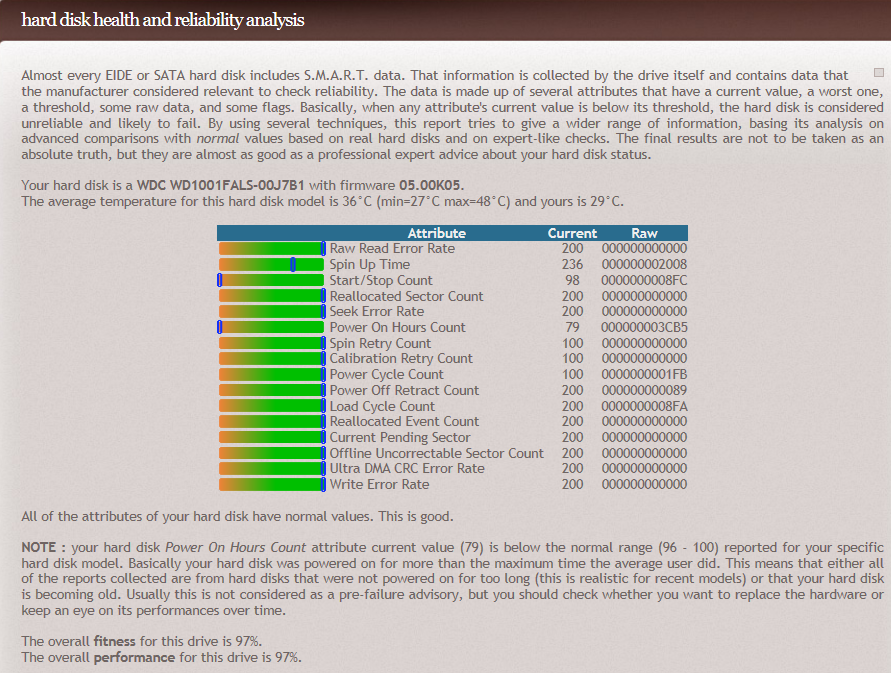Toggle the small checkbox at top right
This screenshot has height=673, width=891.
pos(878,73)
